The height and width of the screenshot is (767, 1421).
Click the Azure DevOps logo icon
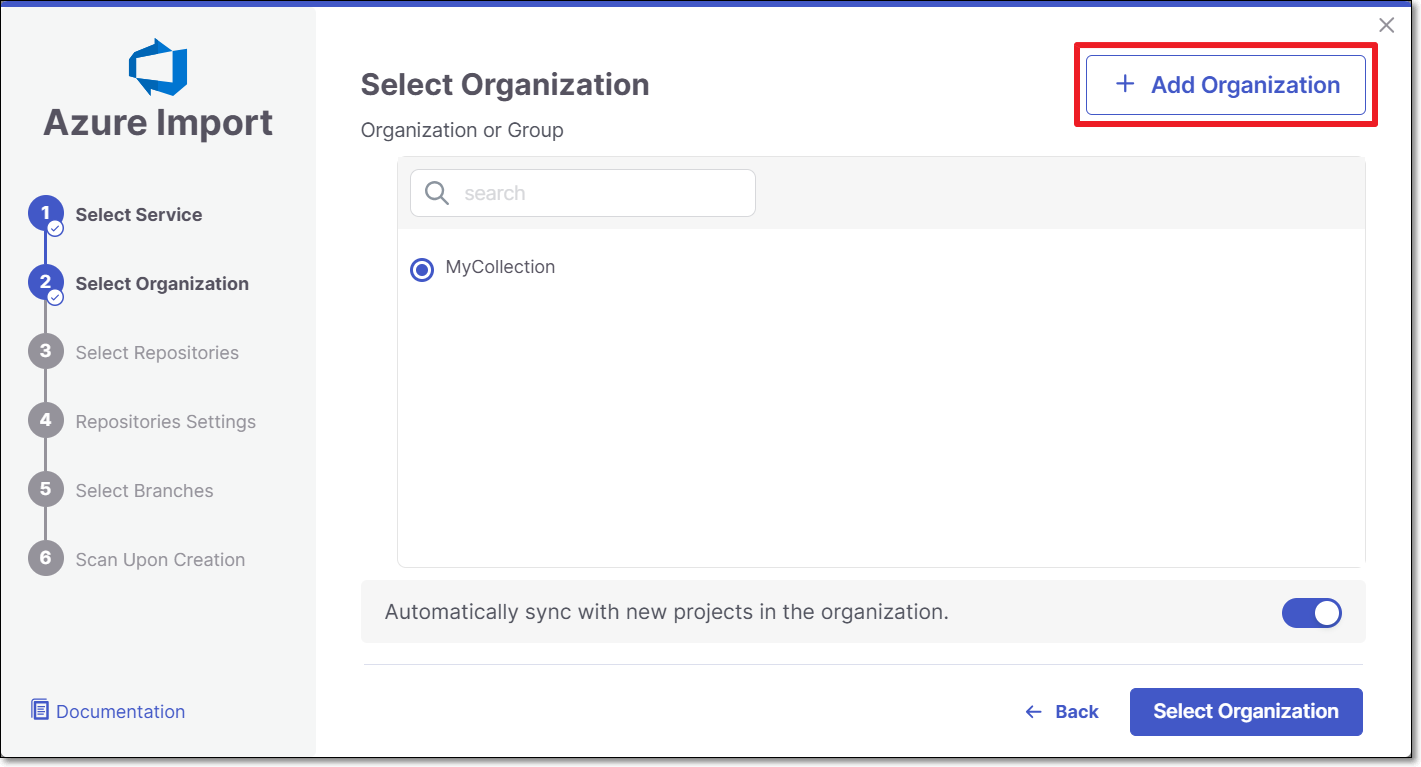point(158,67)
